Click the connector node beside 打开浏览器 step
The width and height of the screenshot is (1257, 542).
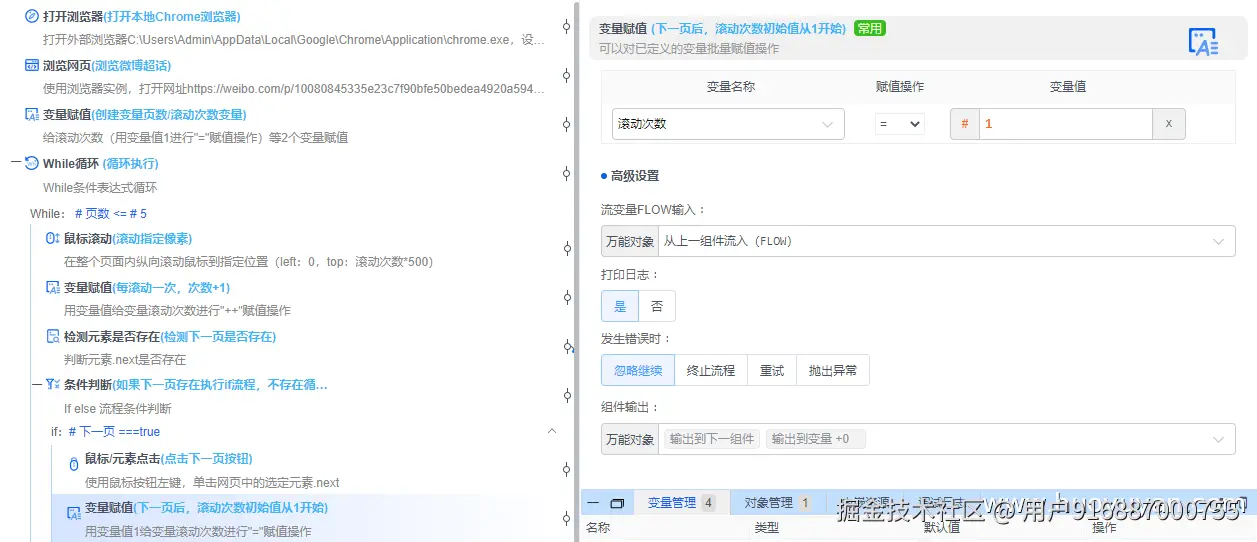(x=567, y=26)
